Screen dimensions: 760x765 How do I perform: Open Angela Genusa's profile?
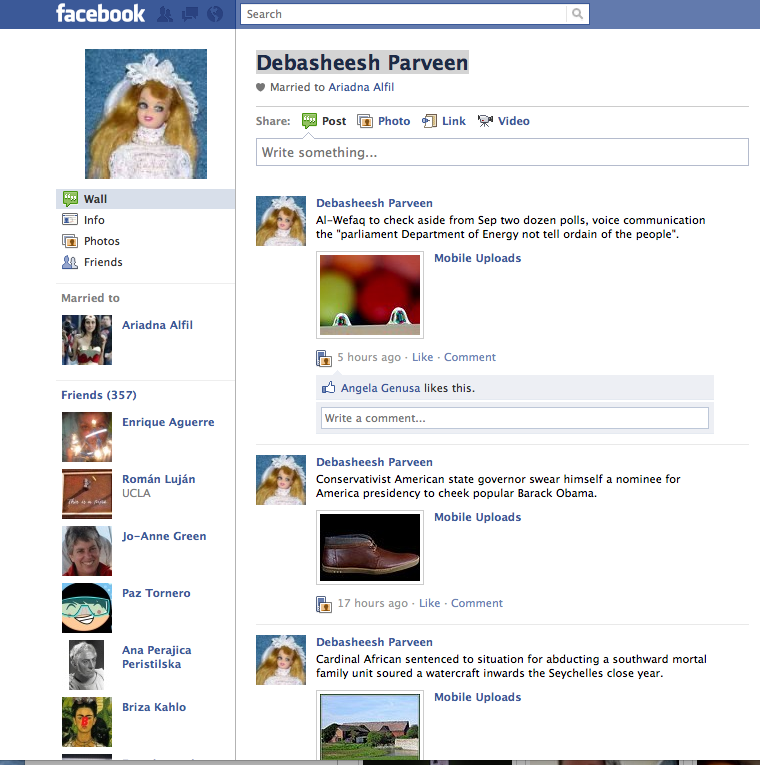pyautogui.click(x=380, y=388)
